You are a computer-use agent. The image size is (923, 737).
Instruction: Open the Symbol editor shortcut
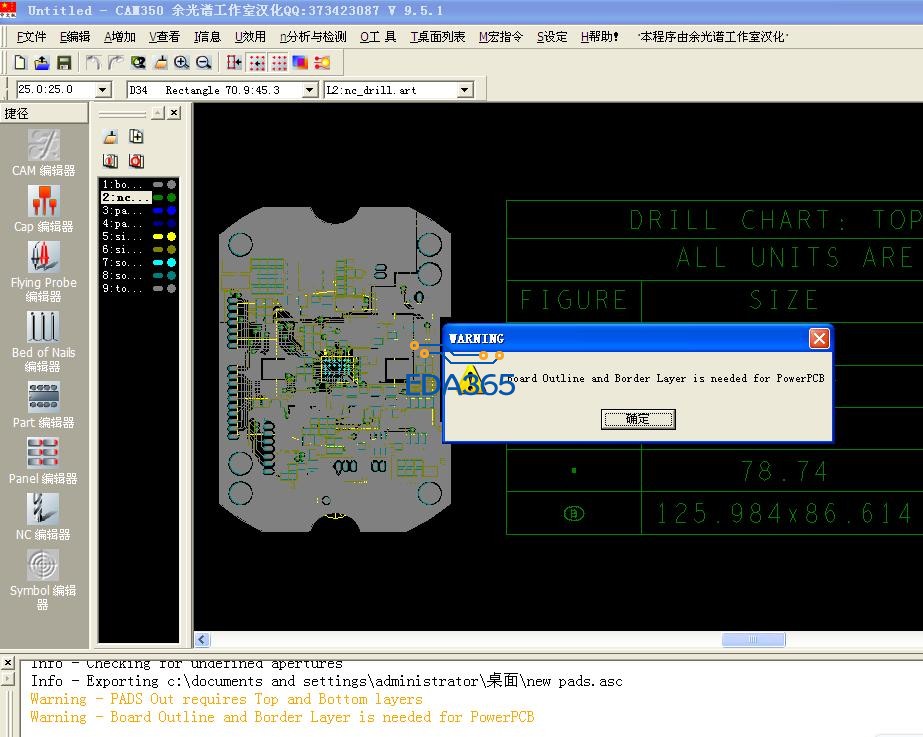coord(44,580)
